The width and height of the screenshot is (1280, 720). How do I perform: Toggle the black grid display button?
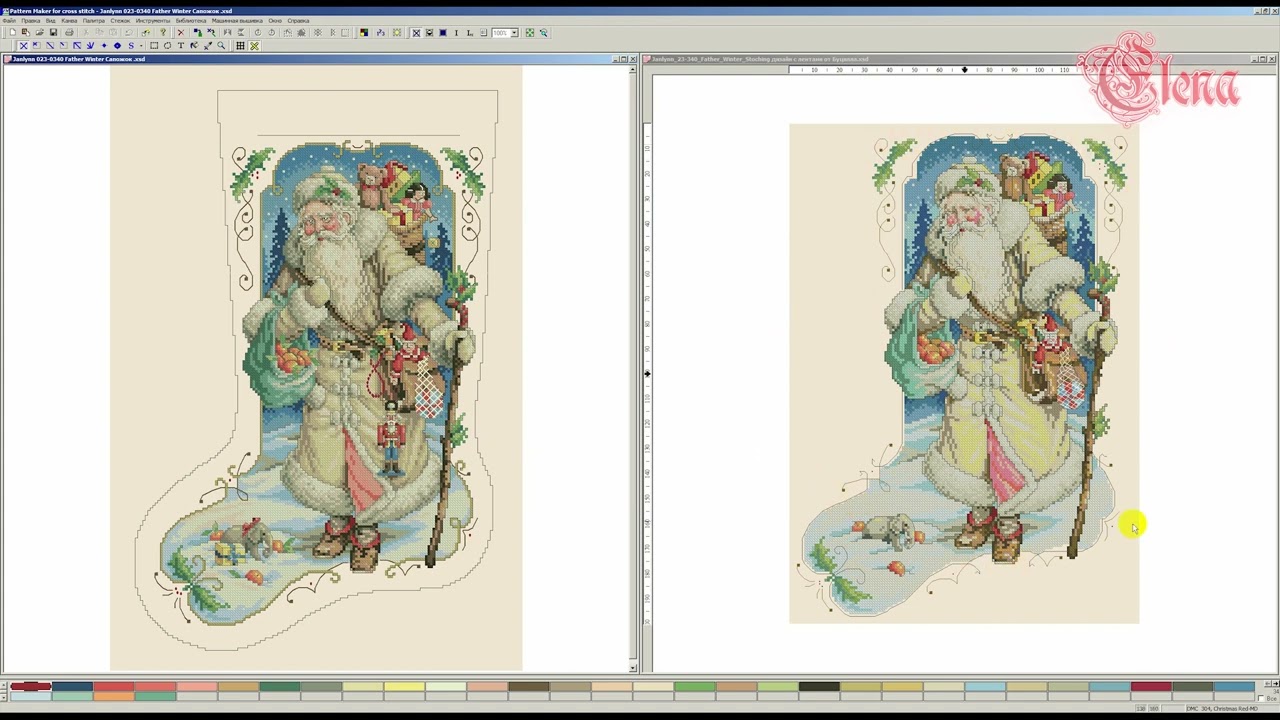(x=240, y=46)
